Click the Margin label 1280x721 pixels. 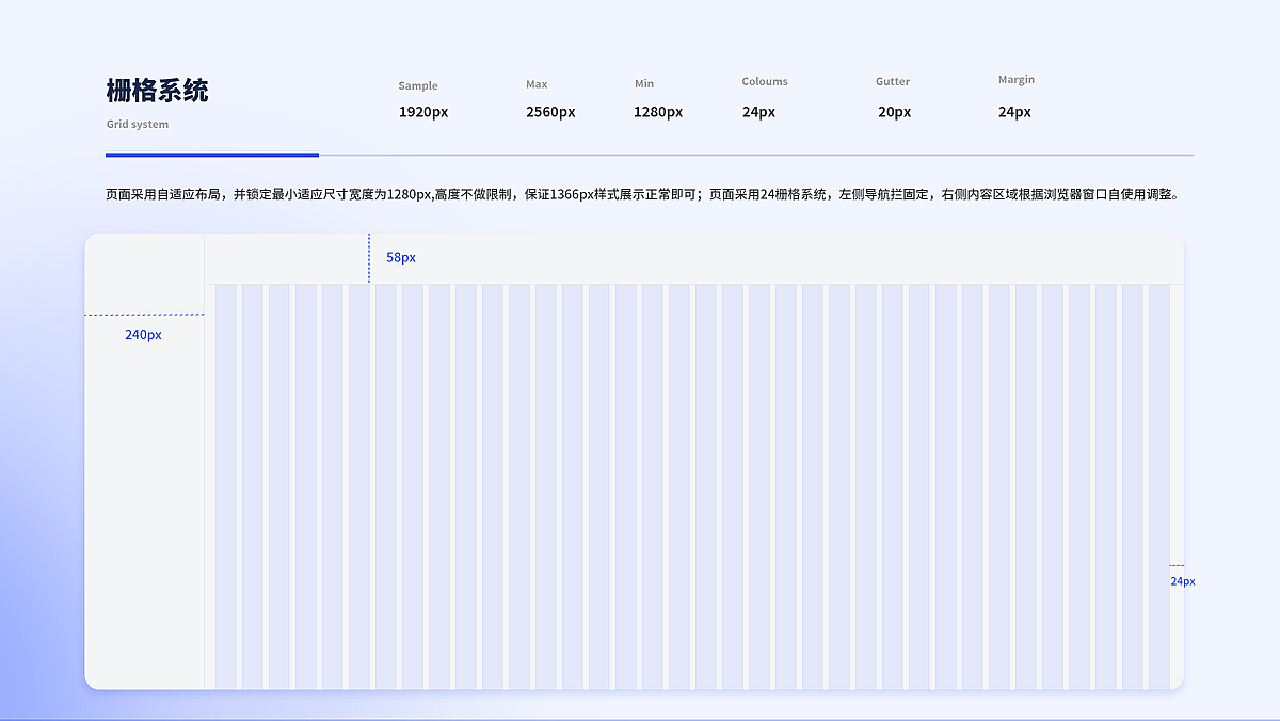(1016, 79)
